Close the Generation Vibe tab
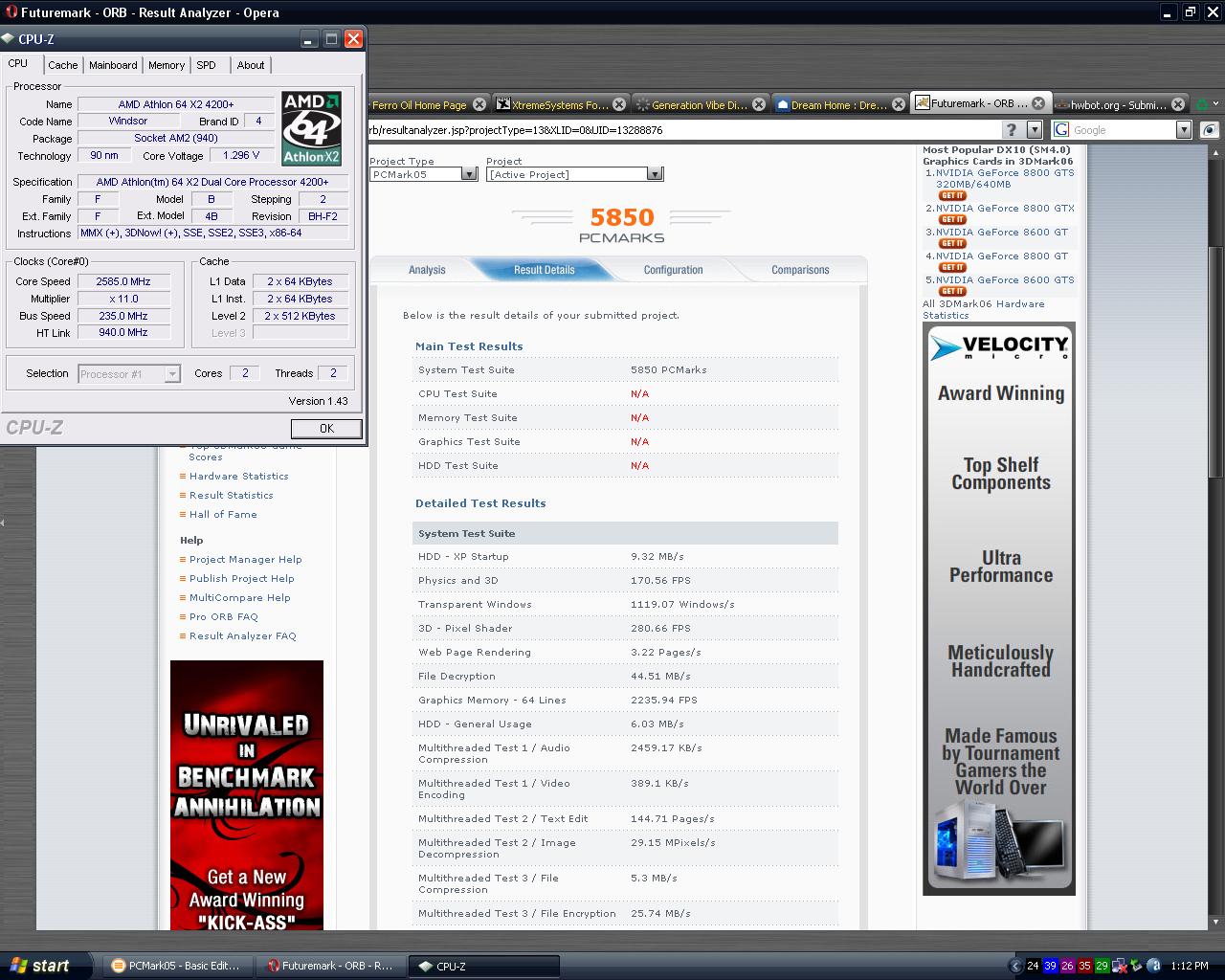This screenshot has height=980, width=1225. click(759, 104)
